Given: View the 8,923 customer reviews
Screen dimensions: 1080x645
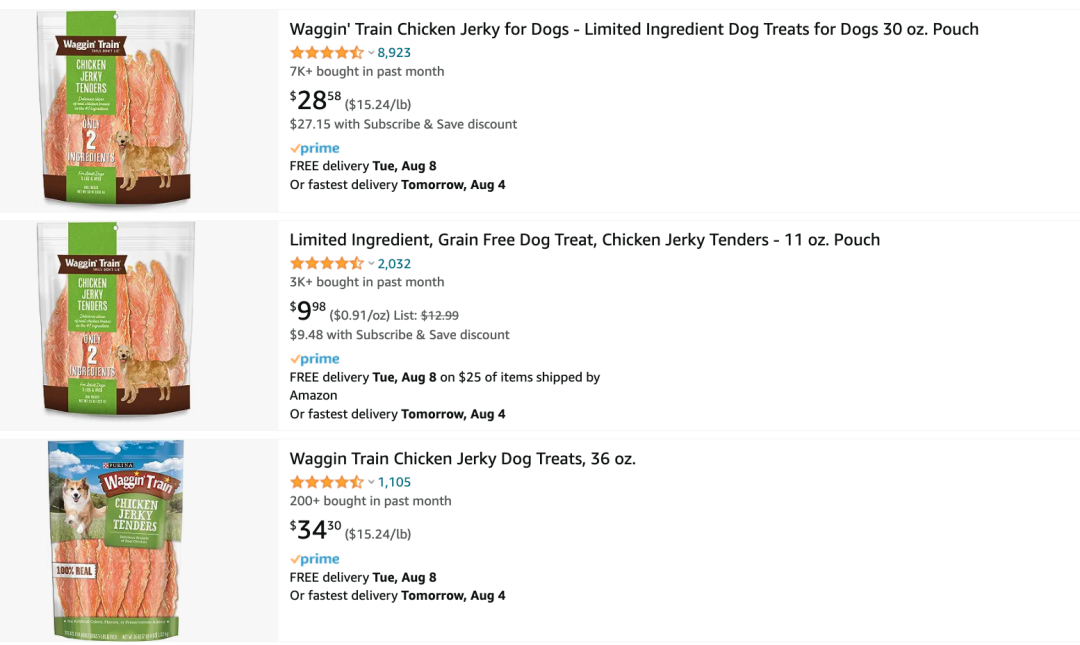Looking at the screenshot, I should 394,53.
